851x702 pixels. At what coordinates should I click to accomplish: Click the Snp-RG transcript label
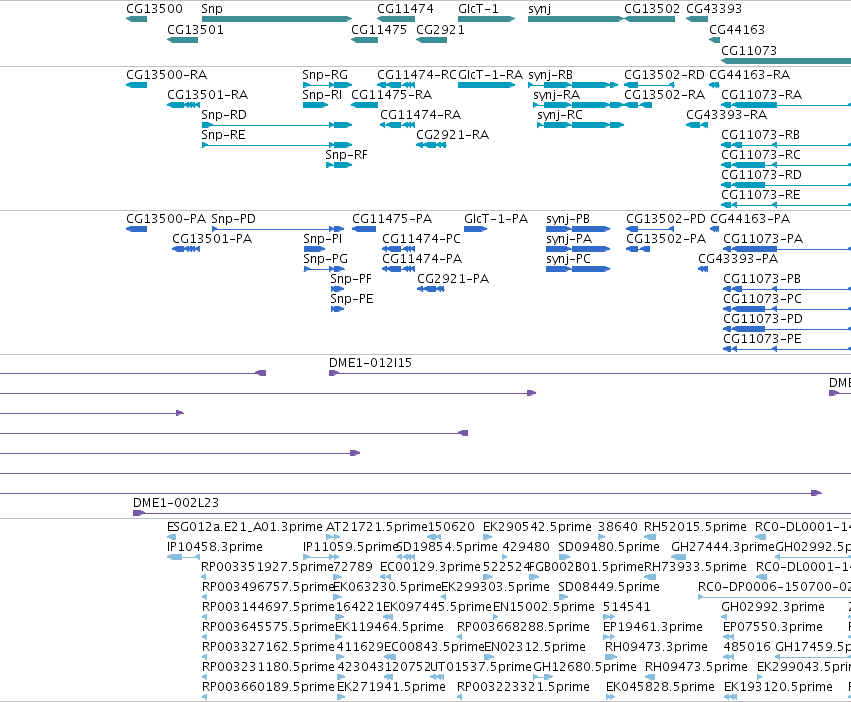point(325,75)
